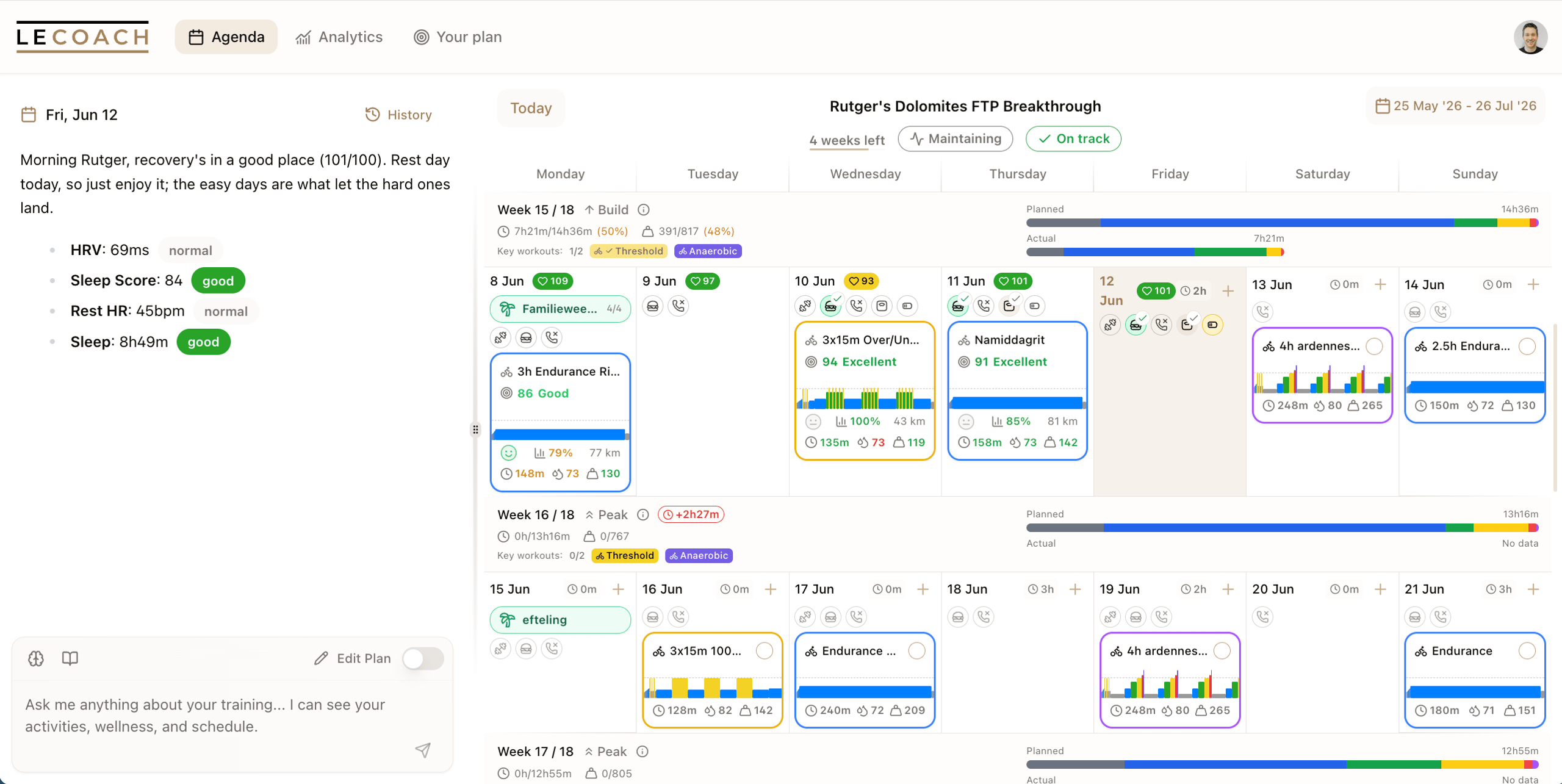Image resolution: width=1562 pixels, height=784 pixels.
Task: Add an activity on 20 Jun
Action: coord(1381,589)
